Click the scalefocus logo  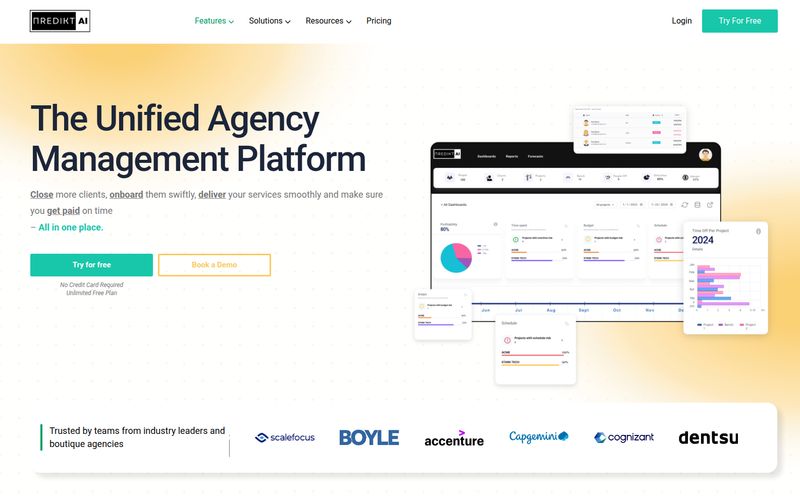[x=285, y=437]
